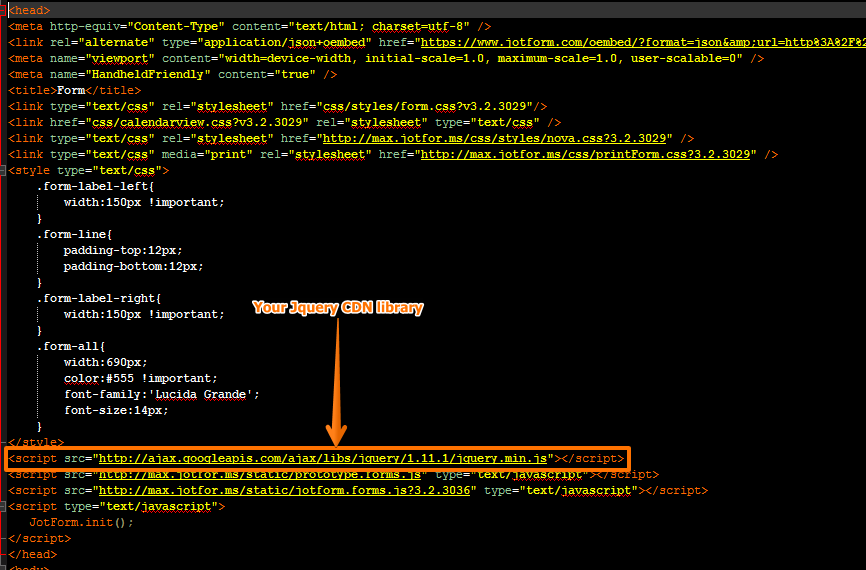Collapse the text/javascript script block fold marker
Image resolution: width=866 pixels, height=570 pixels.
pyautogui.click(x=4, y=506)
